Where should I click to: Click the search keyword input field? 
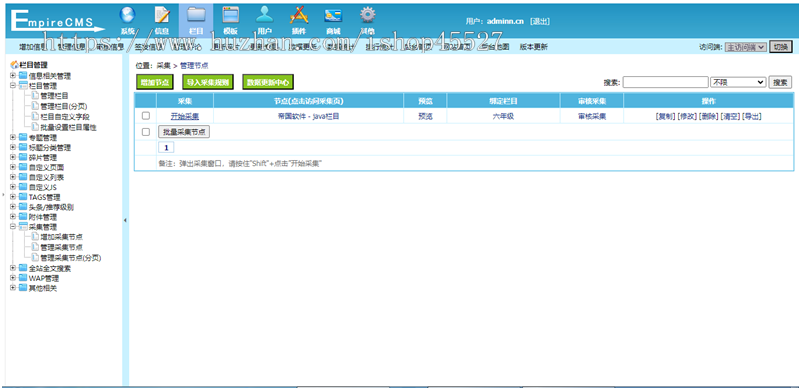(x=665, y=82)
